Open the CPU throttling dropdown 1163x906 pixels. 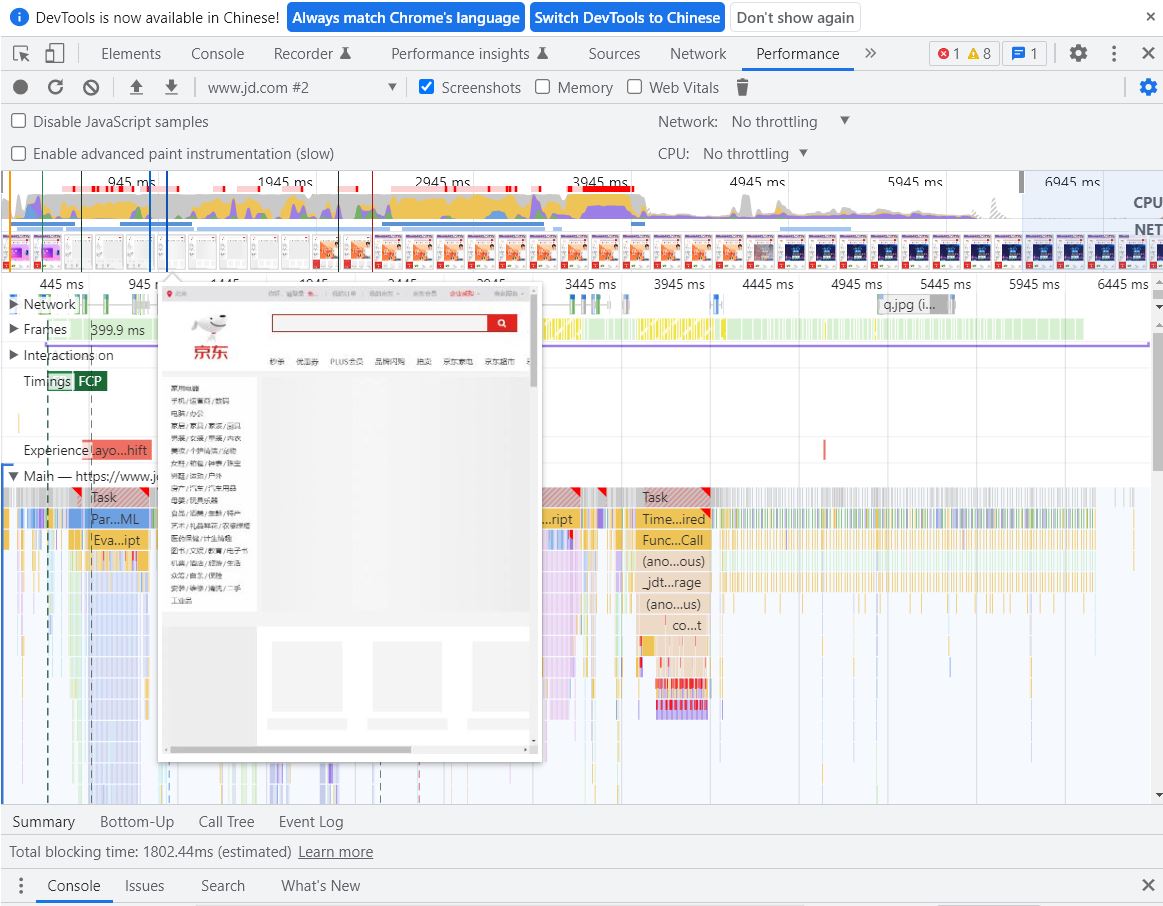pyautogui.click(x=755, y=154)
